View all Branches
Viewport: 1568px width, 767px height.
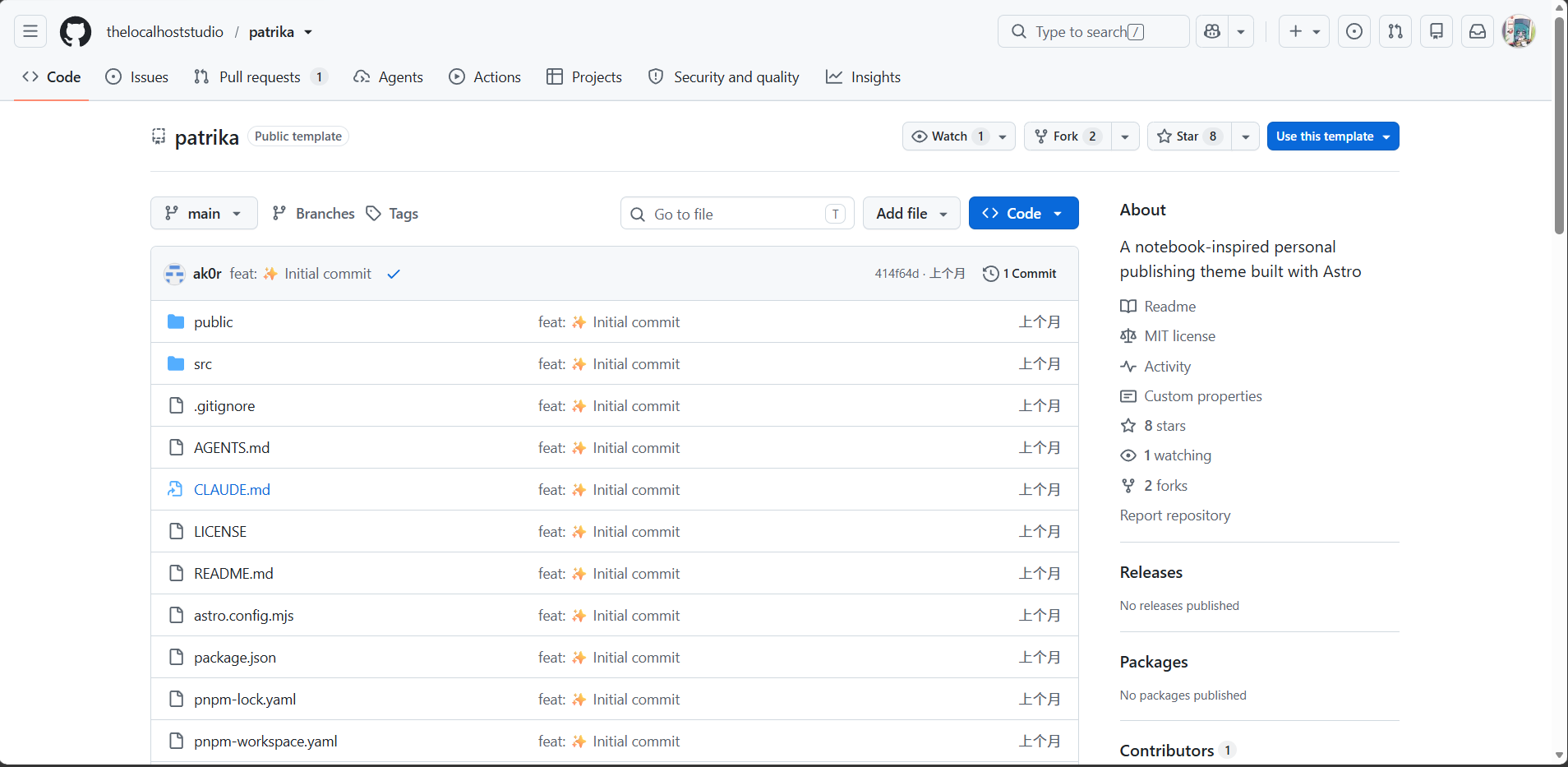(x=314, y=214)
